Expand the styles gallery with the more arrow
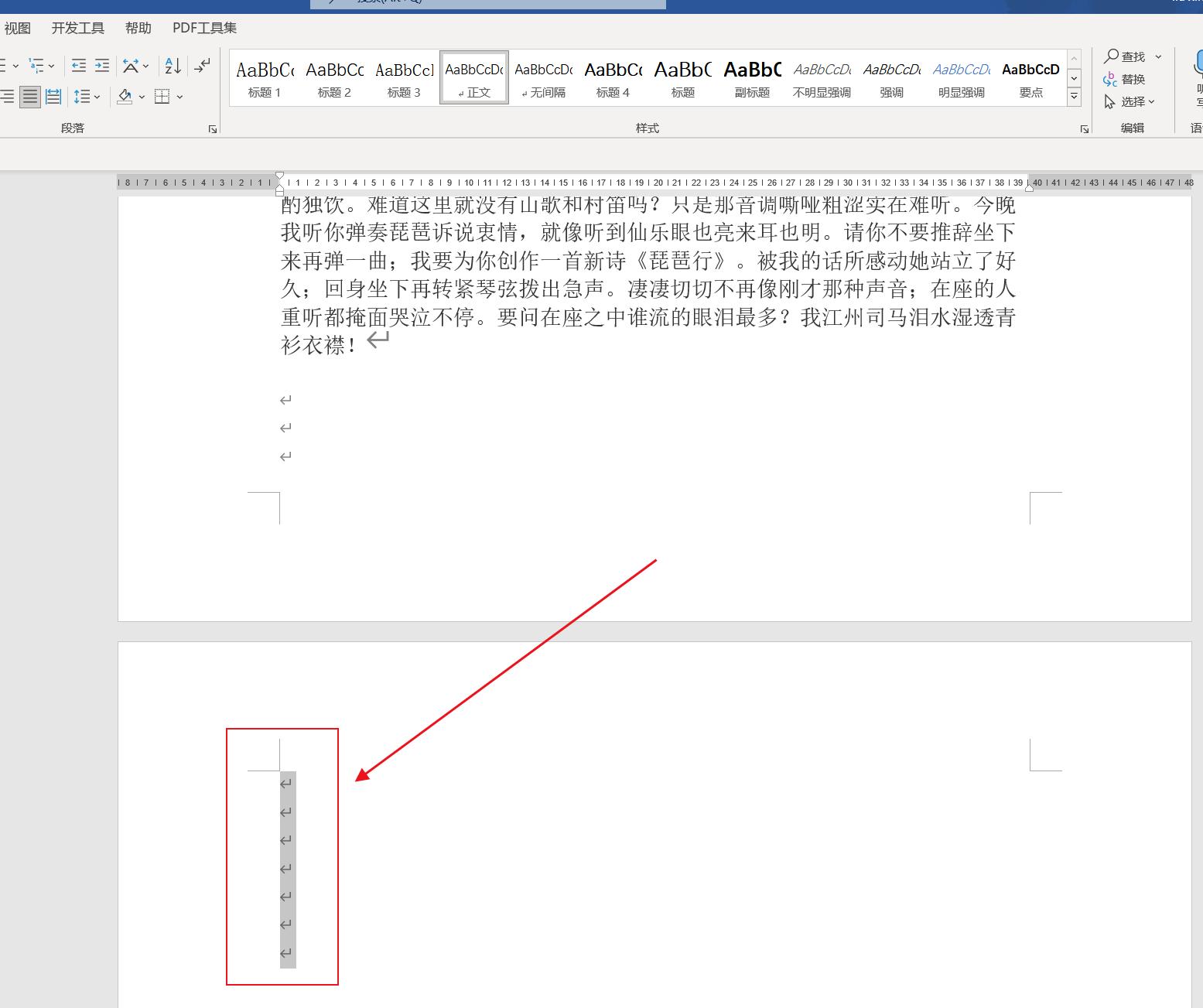 (1074, 95)
